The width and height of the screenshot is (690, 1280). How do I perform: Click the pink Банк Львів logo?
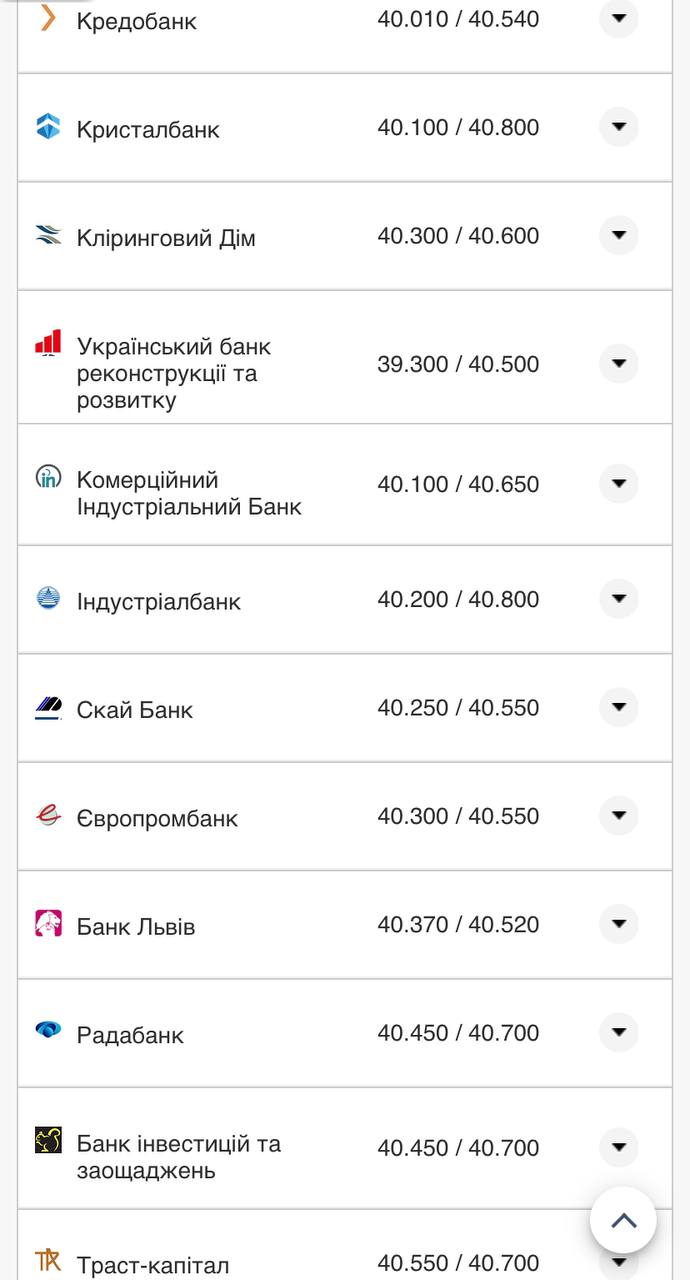click(x=45, y=921)
